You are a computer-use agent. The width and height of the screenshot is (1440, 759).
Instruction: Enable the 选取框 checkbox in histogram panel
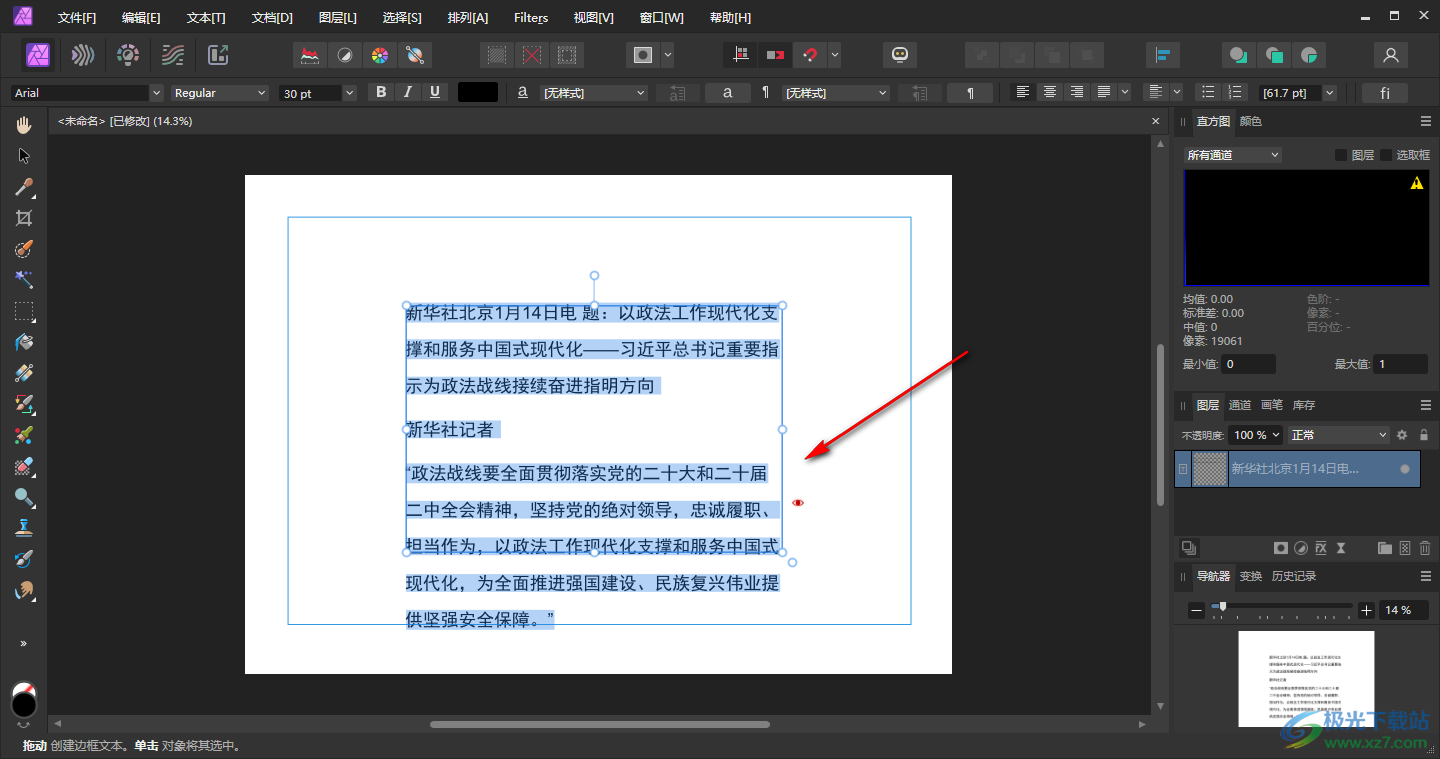[x=1386, y=155]
